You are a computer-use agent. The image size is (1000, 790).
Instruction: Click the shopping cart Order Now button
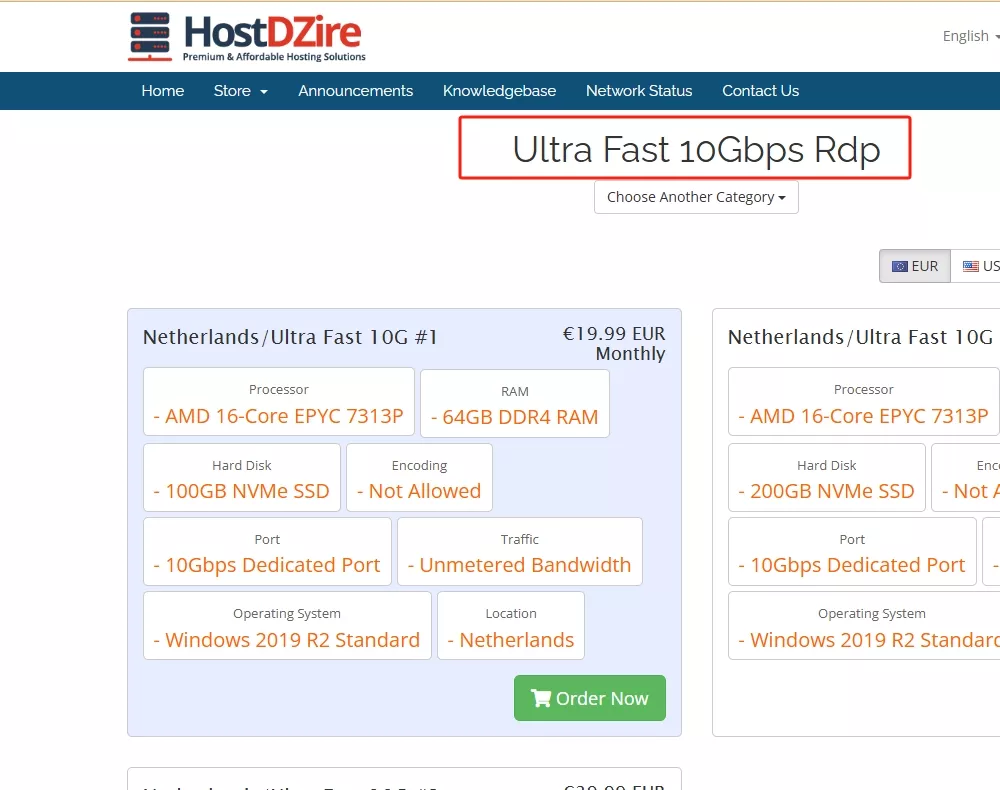(x=589, y=698)
